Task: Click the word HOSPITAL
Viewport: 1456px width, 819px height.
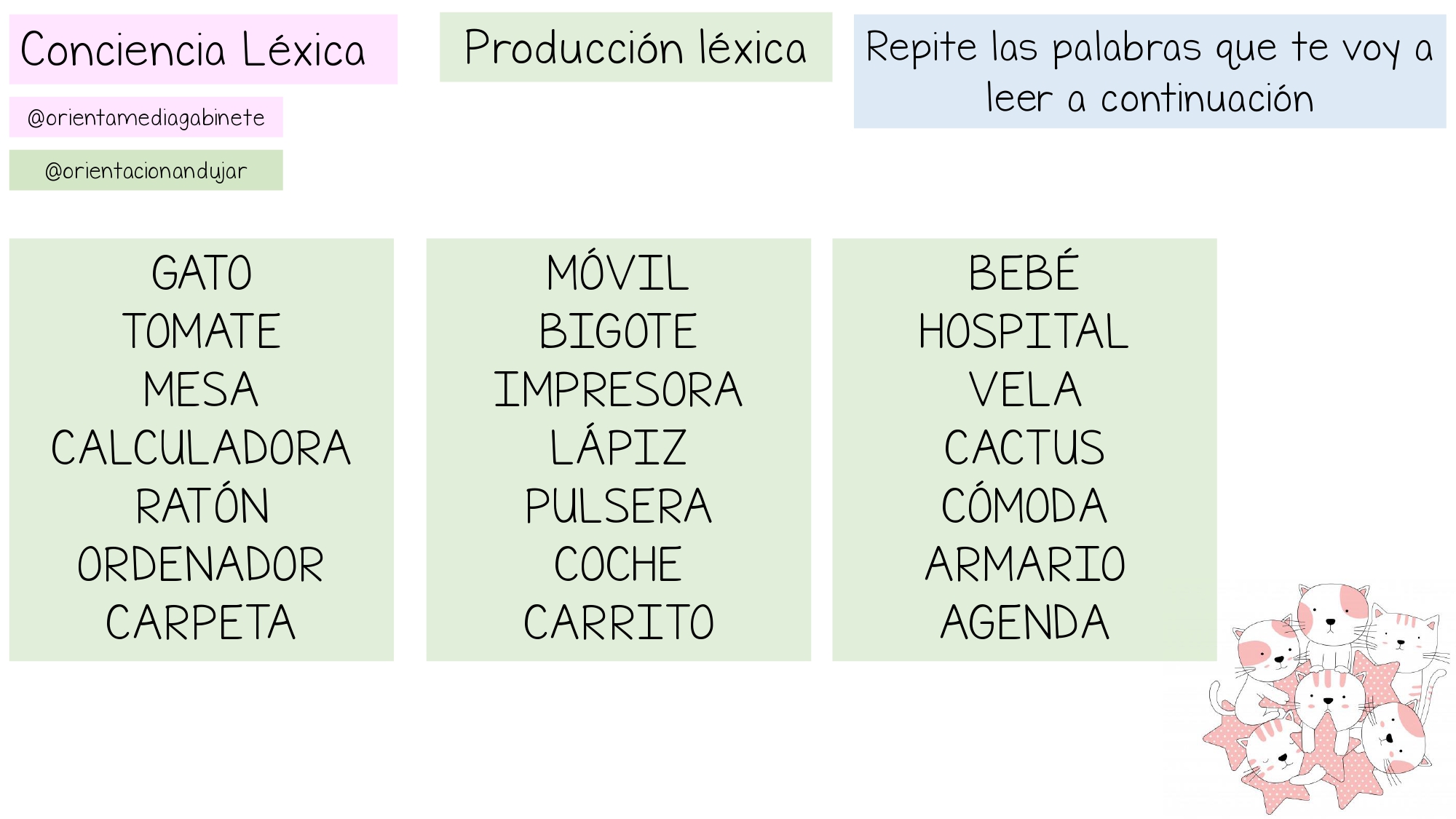Action: tap(1024, 331)
